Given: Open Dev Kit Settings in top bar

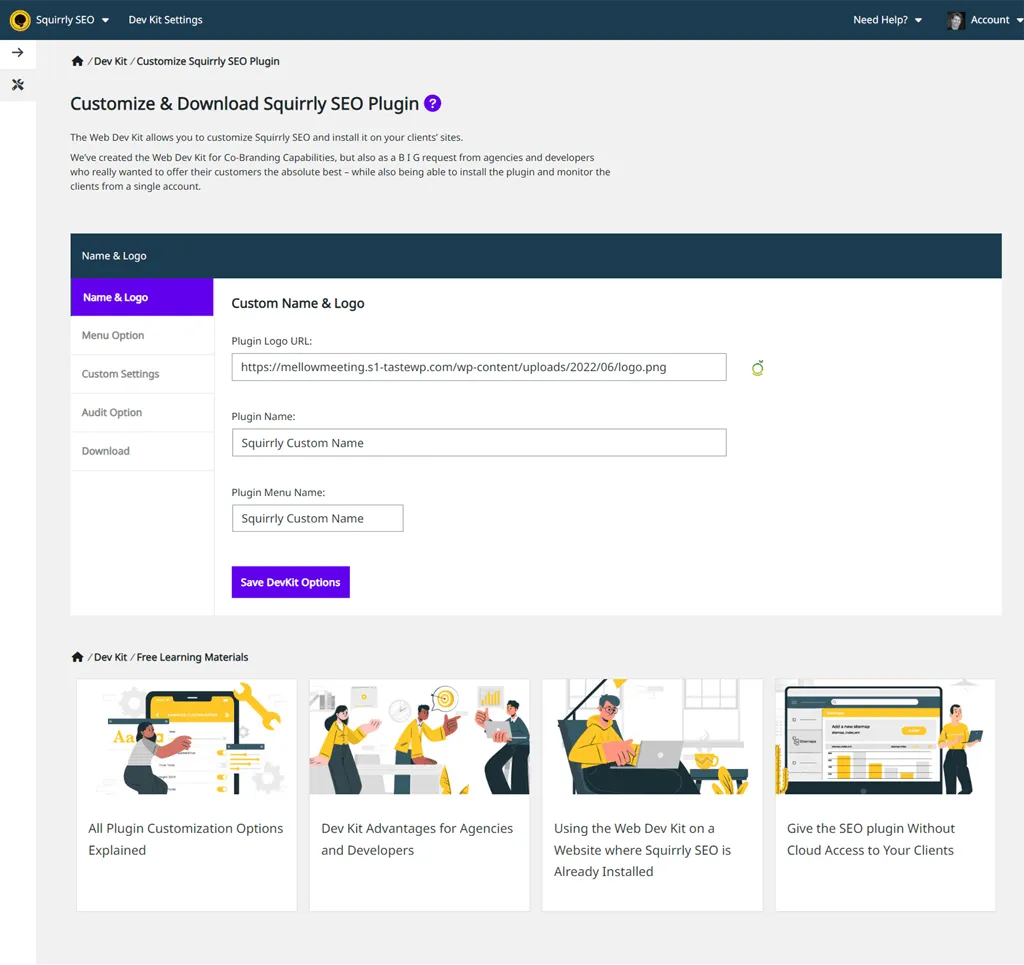Looking at the screenshot, I should click(165, 20).
